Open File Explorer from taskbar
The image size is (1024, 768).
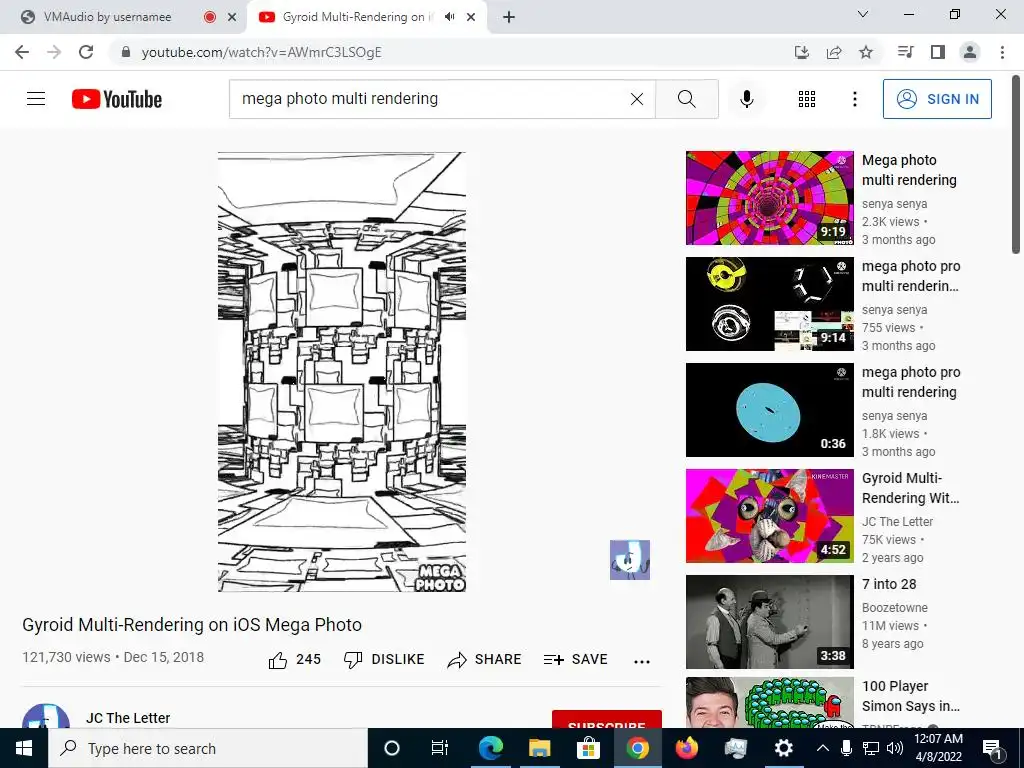click(539, 748)
